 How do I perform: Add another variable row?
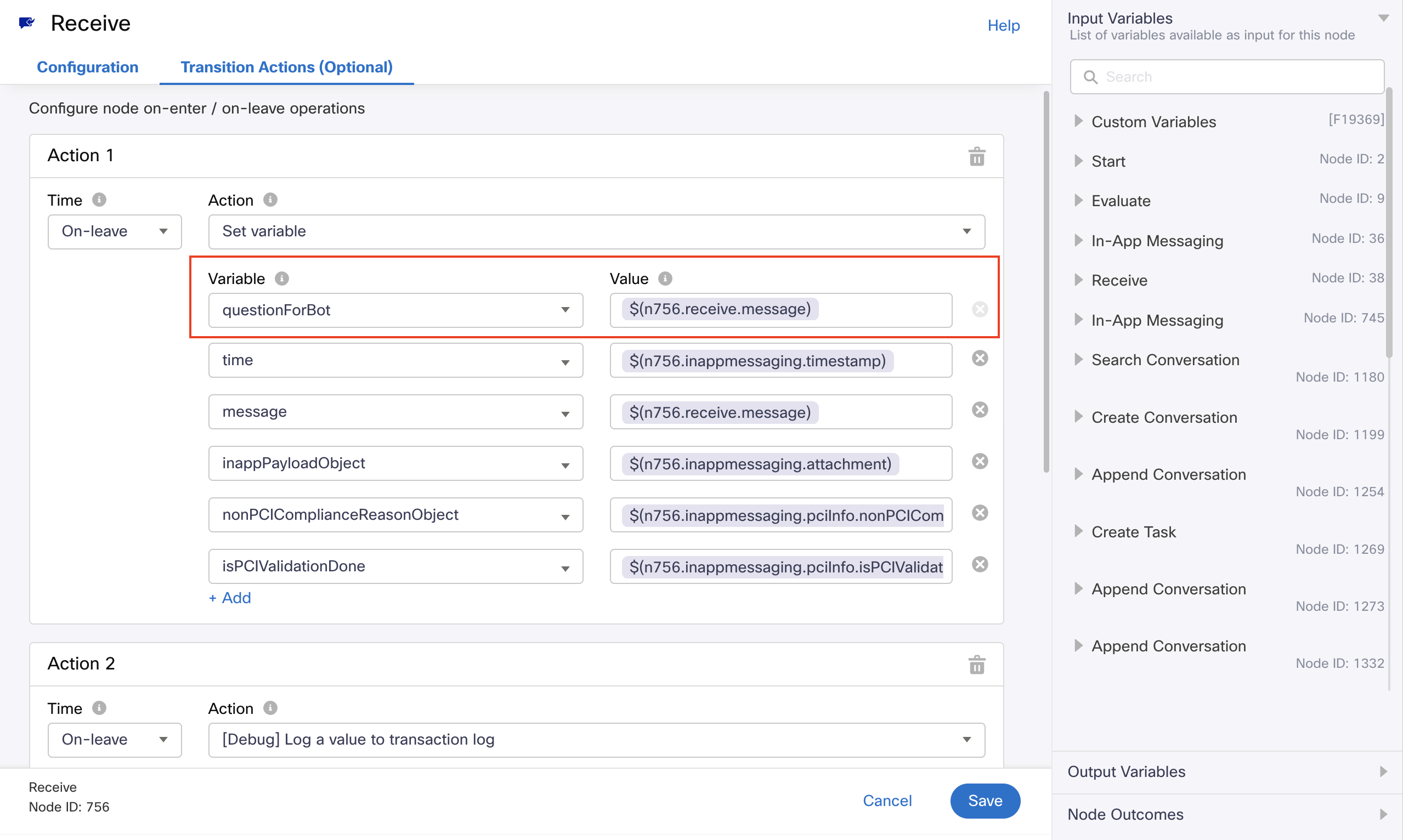click(x=230, y=598)
